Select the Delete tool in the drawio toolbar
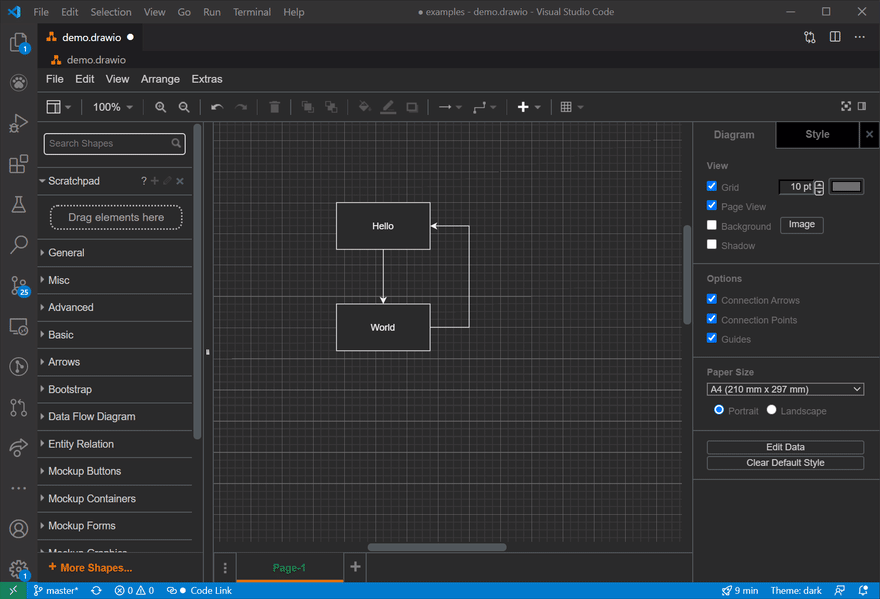 pos(275,107)
